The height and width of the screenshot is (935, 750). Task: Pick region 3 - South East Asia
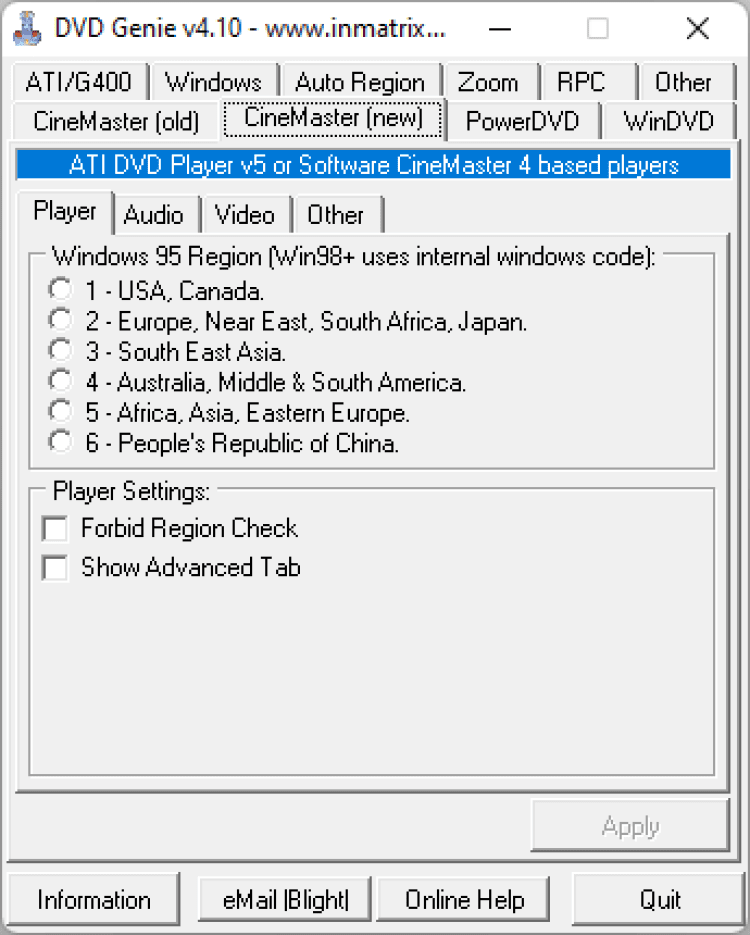[167, 351]
